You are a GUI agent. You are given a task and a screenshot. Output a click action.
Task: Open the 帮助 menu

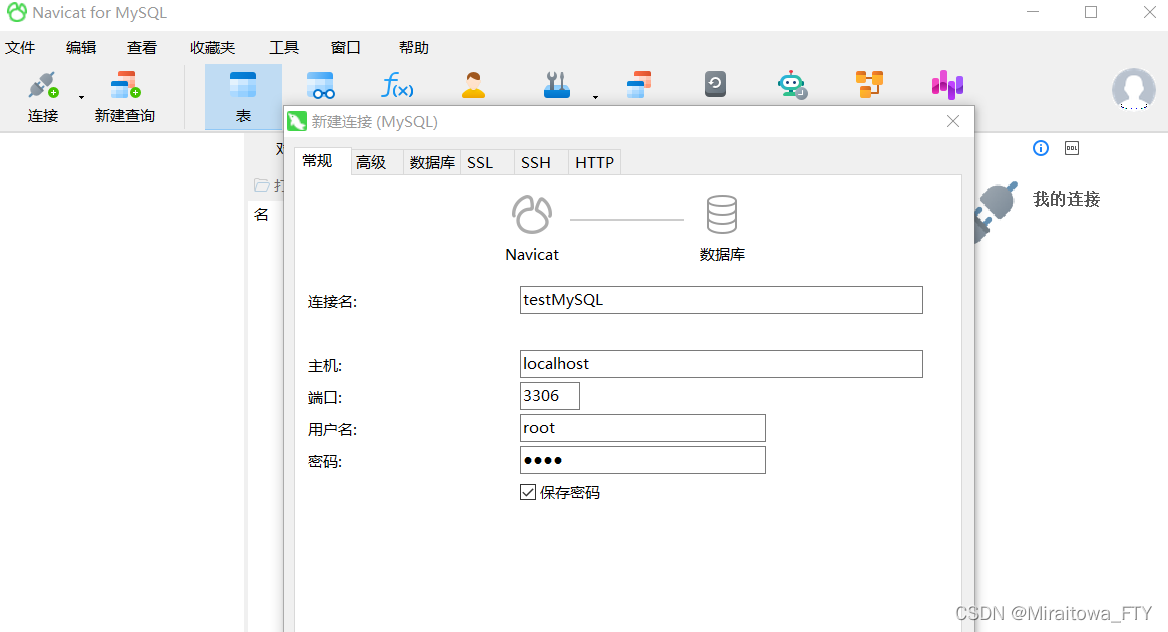tap(413, 46)
